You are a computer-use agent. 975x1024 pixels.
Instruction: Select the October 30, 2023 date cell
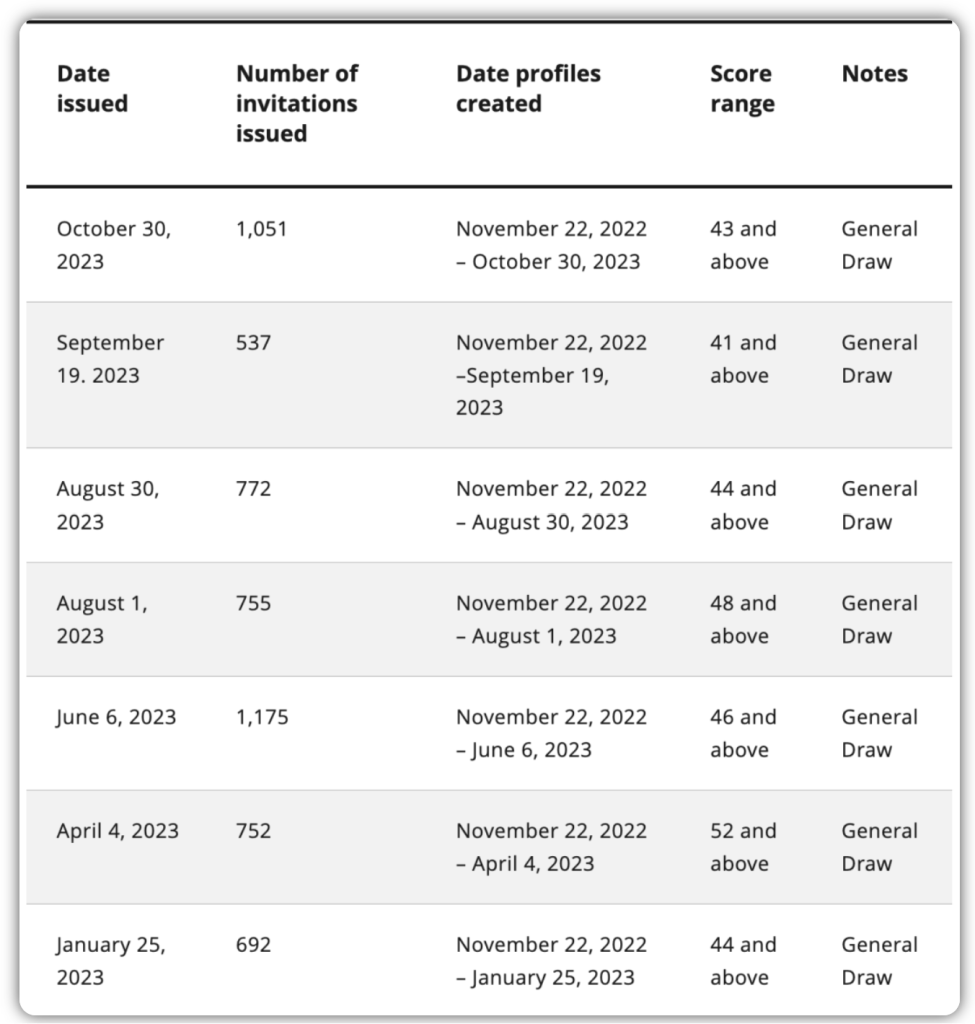113,244
